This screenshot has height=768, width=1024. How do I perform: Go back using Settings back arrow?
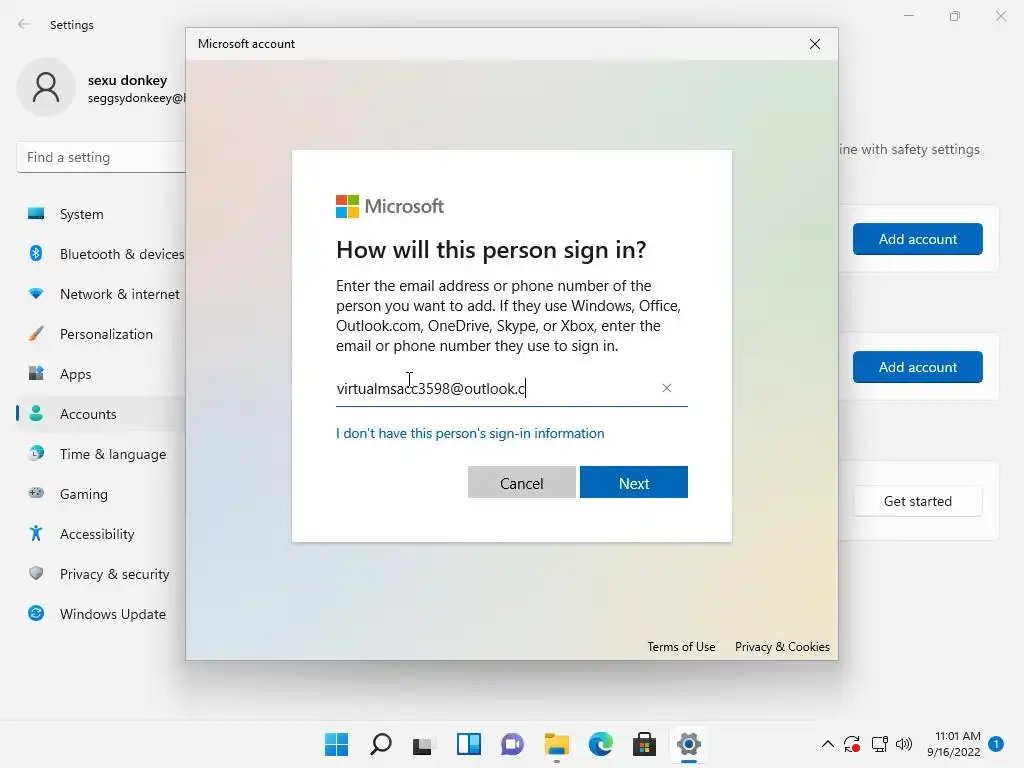(24, 24)
